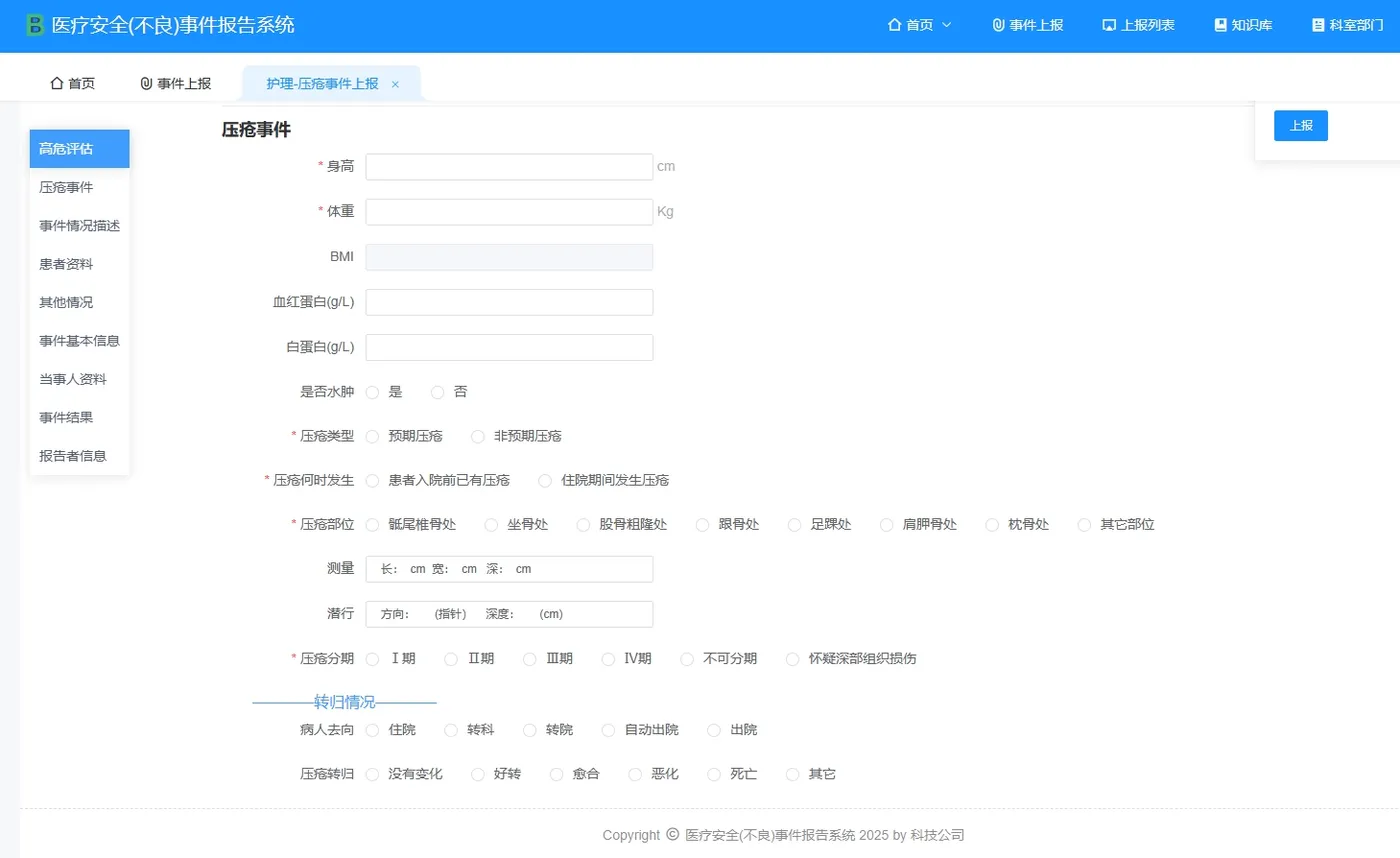Image resolution: width=1400 pixels, height=858 pixels.
Task: Click the 科室部门 building icon
Action: click(x=1318, y=25)
